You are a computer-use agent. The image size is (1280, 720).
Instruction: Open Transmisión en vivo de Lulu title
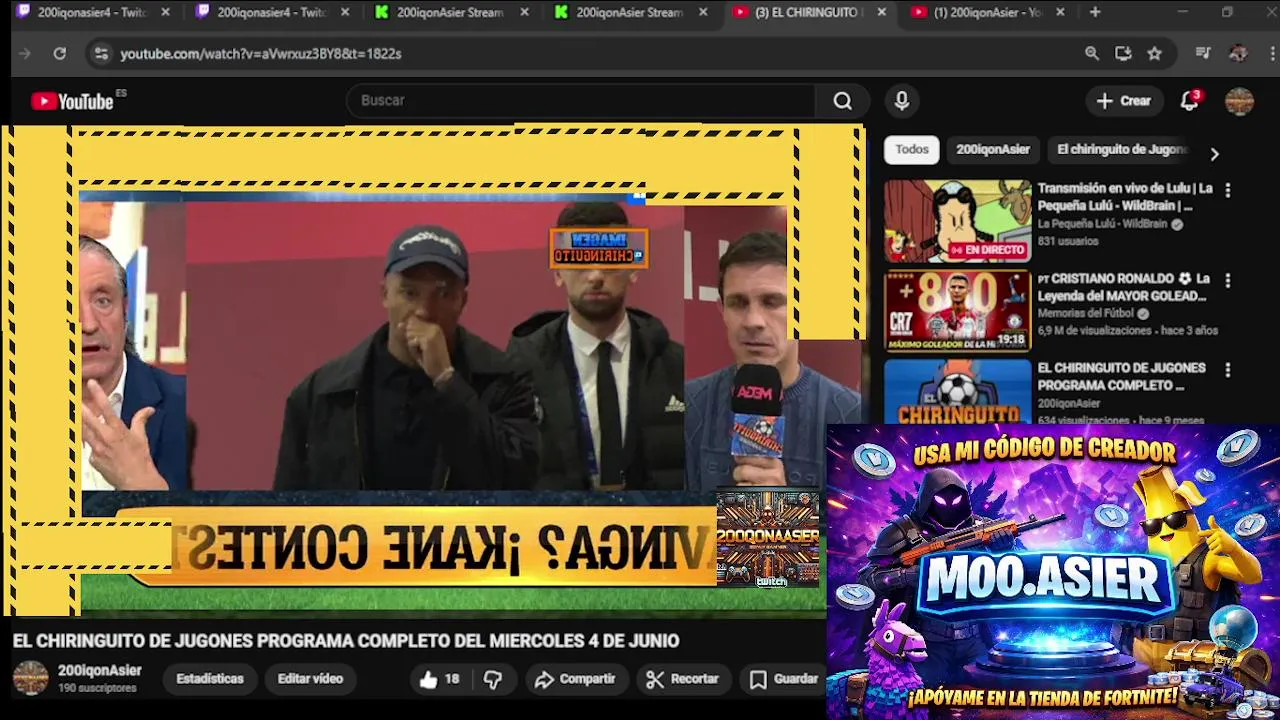pos(1124,197)
